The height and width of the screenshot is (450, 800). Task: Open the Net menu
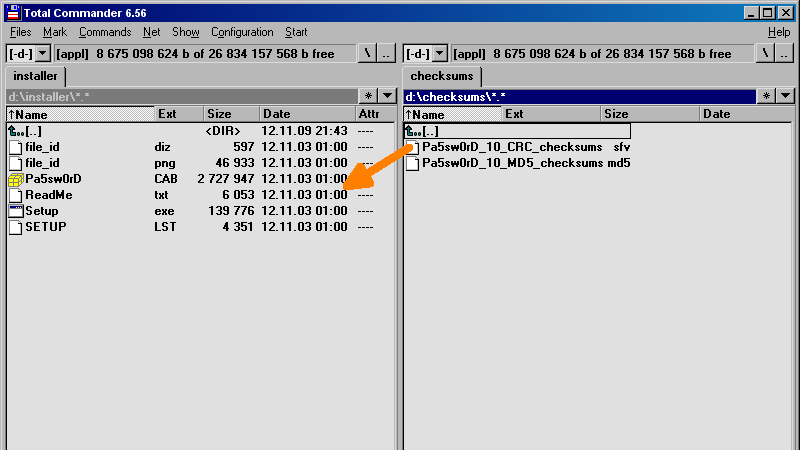[x=152, y=32]
